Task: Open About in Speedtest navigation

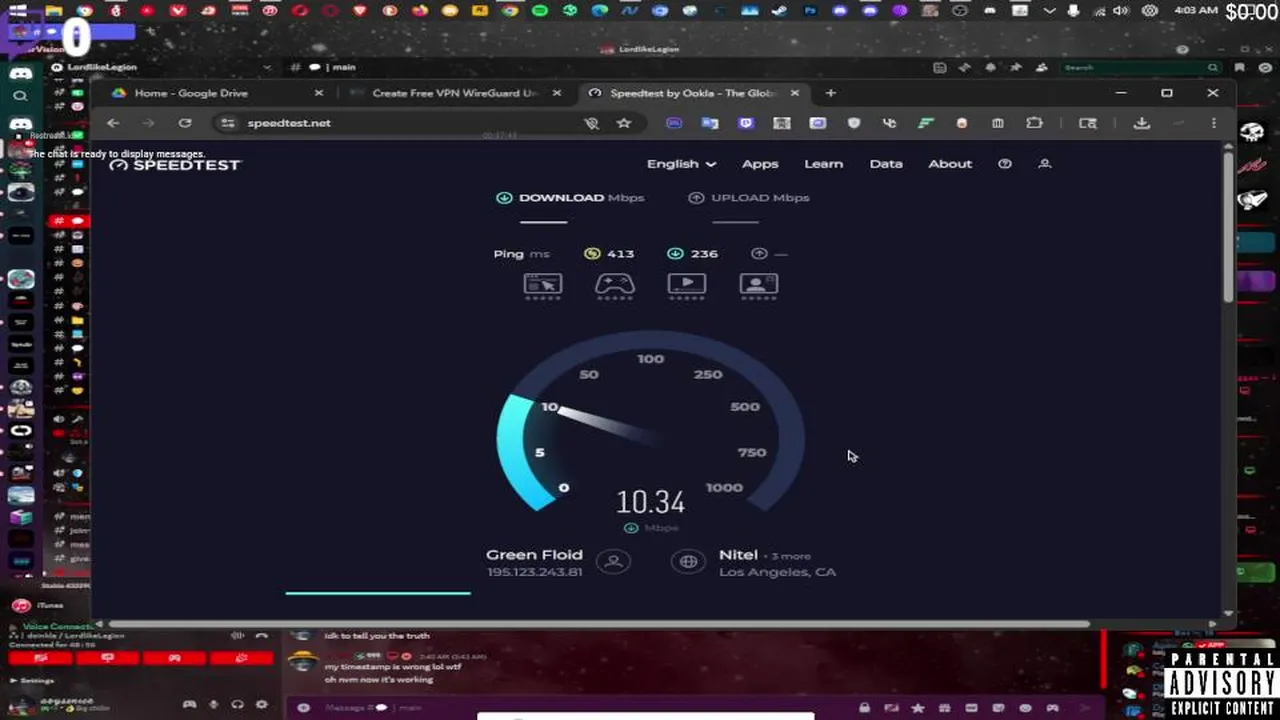Action: (950, 164)
